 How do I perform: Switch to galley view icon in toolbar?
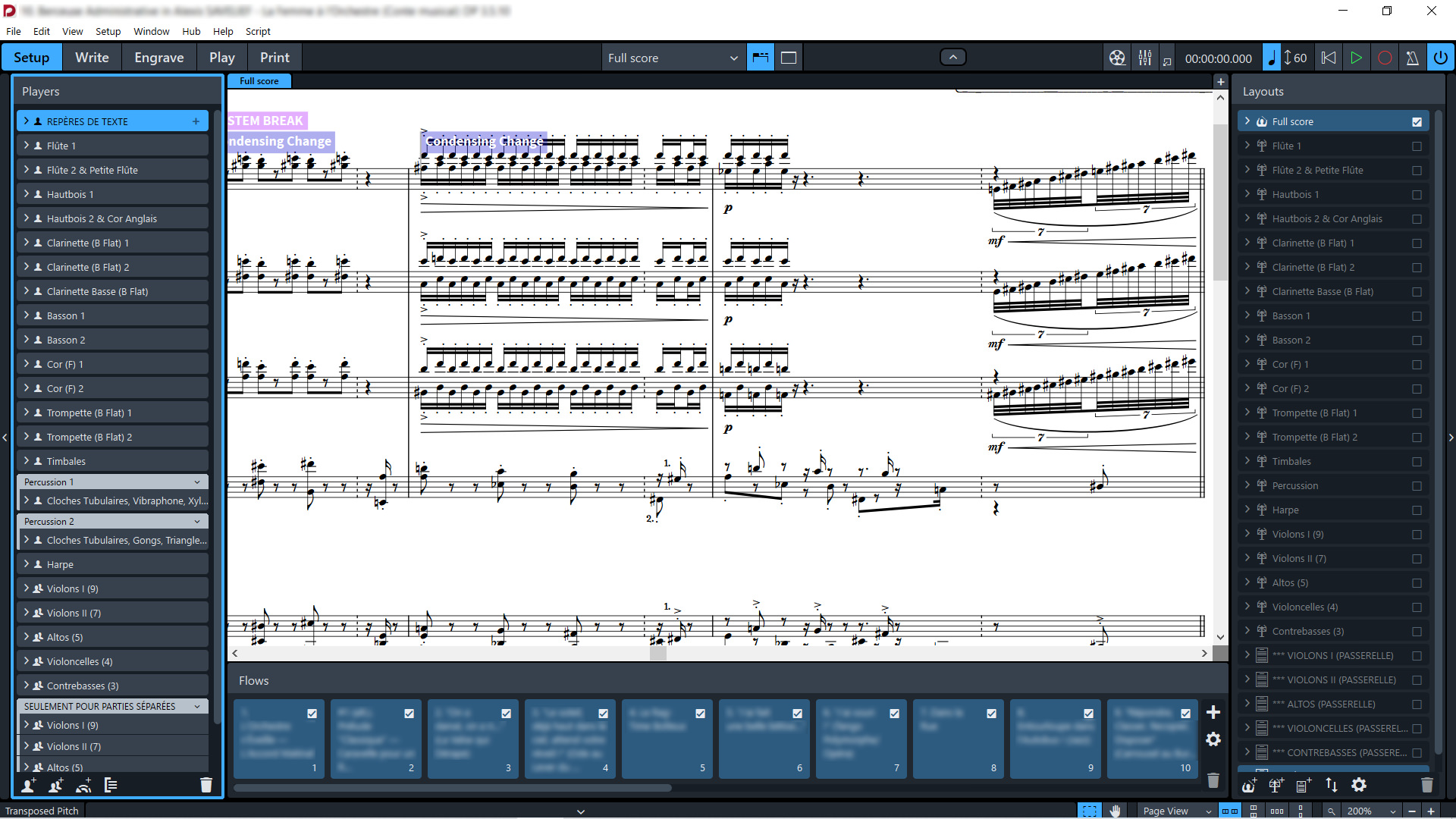pos(761,58)
